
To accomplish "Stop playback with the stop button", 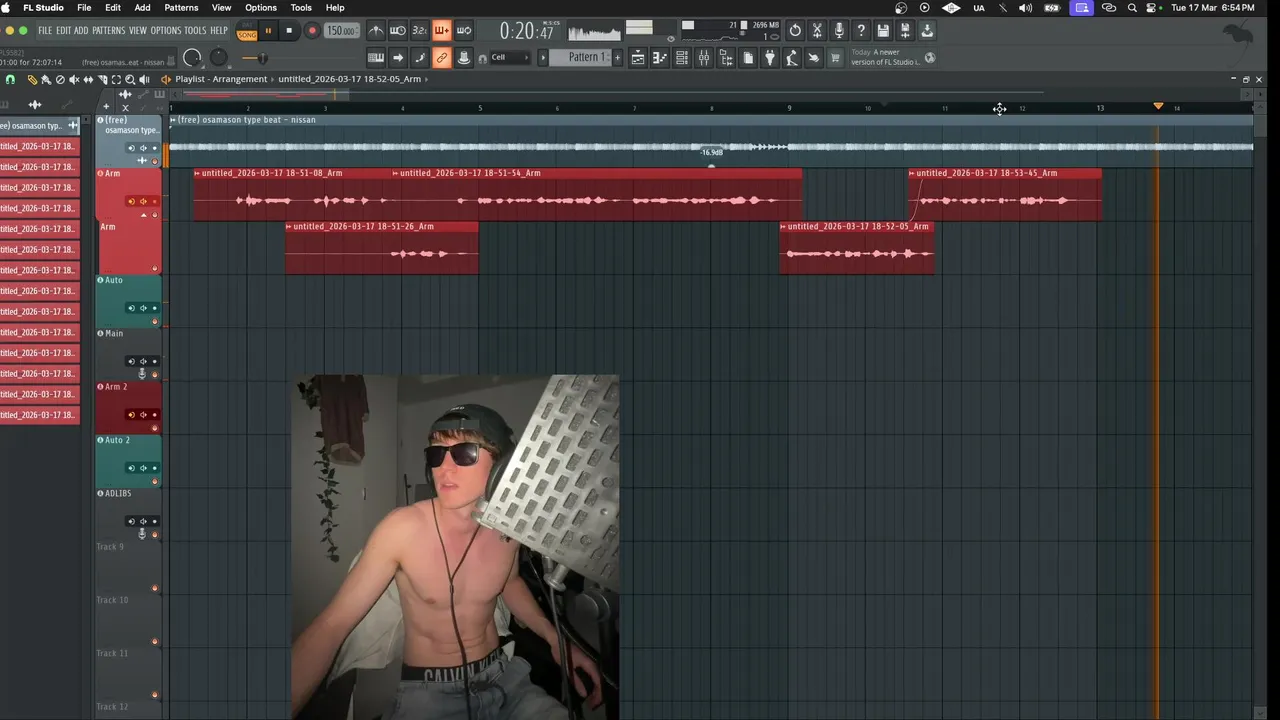I will click(x=289, y=31).
